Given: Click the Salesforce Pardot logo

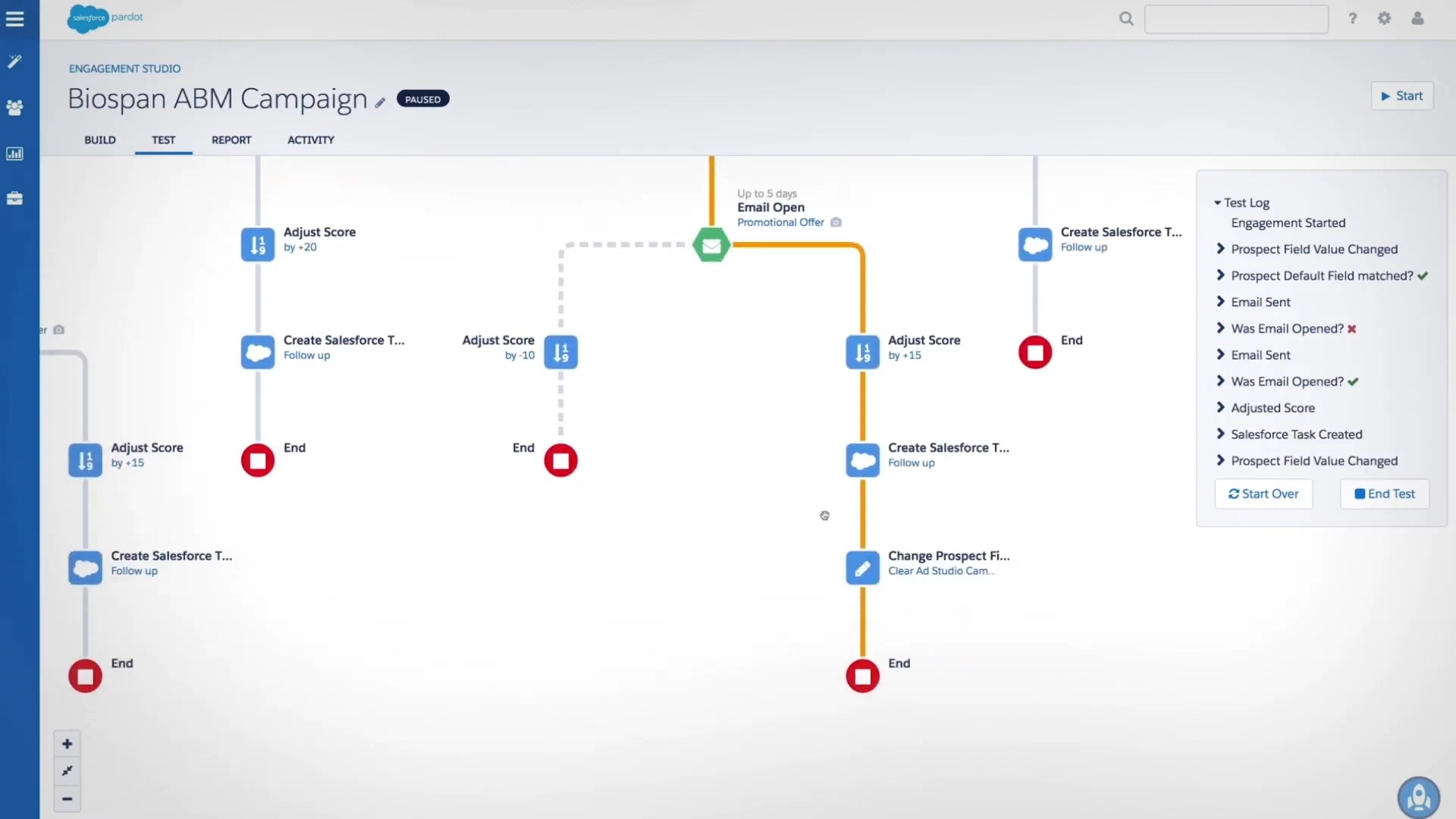Looking at the screenshot, I should tap(105, 18).
